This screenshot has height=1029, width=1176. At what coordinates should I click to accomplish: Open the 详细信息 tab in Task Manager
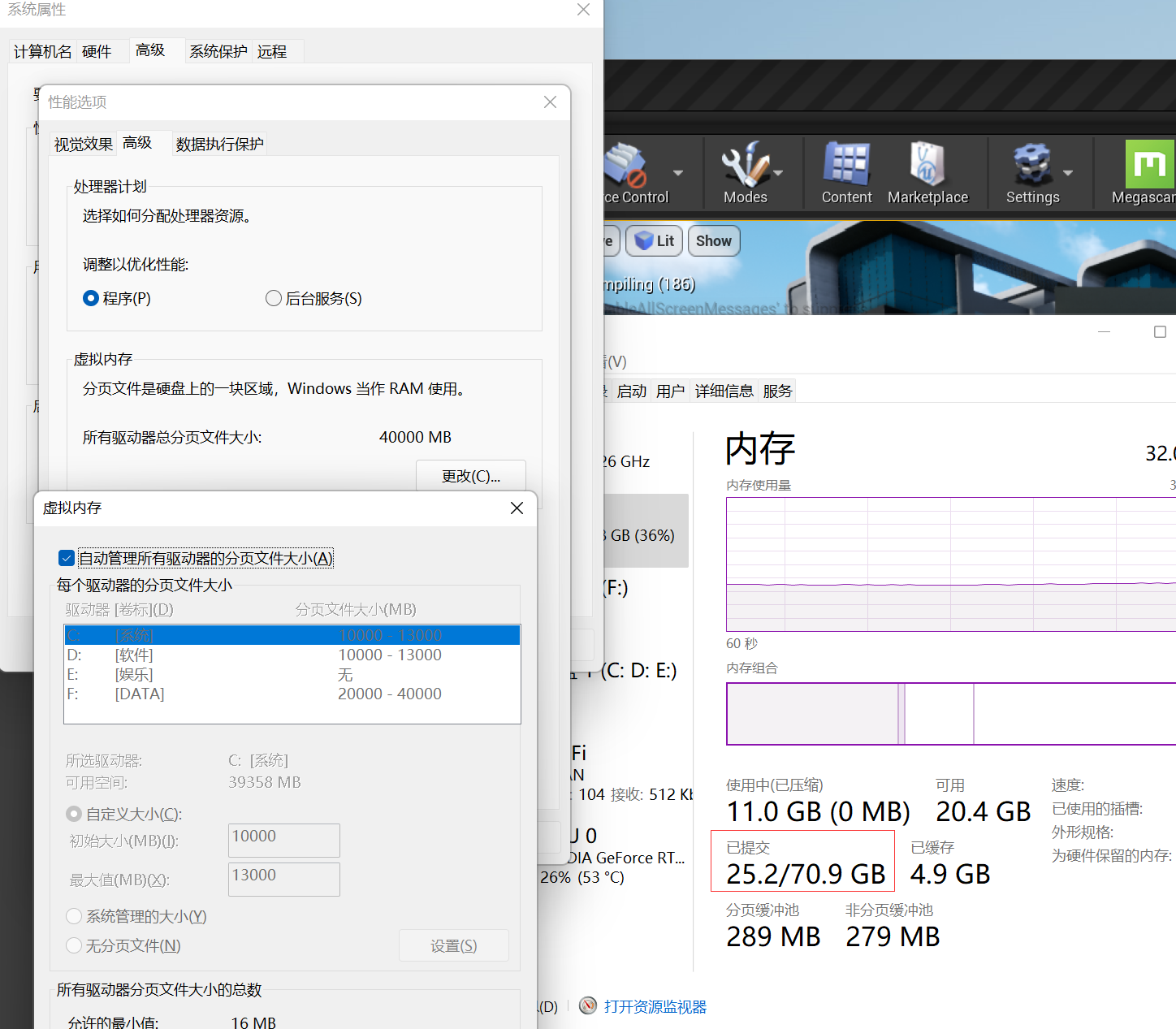coord(724,391)
